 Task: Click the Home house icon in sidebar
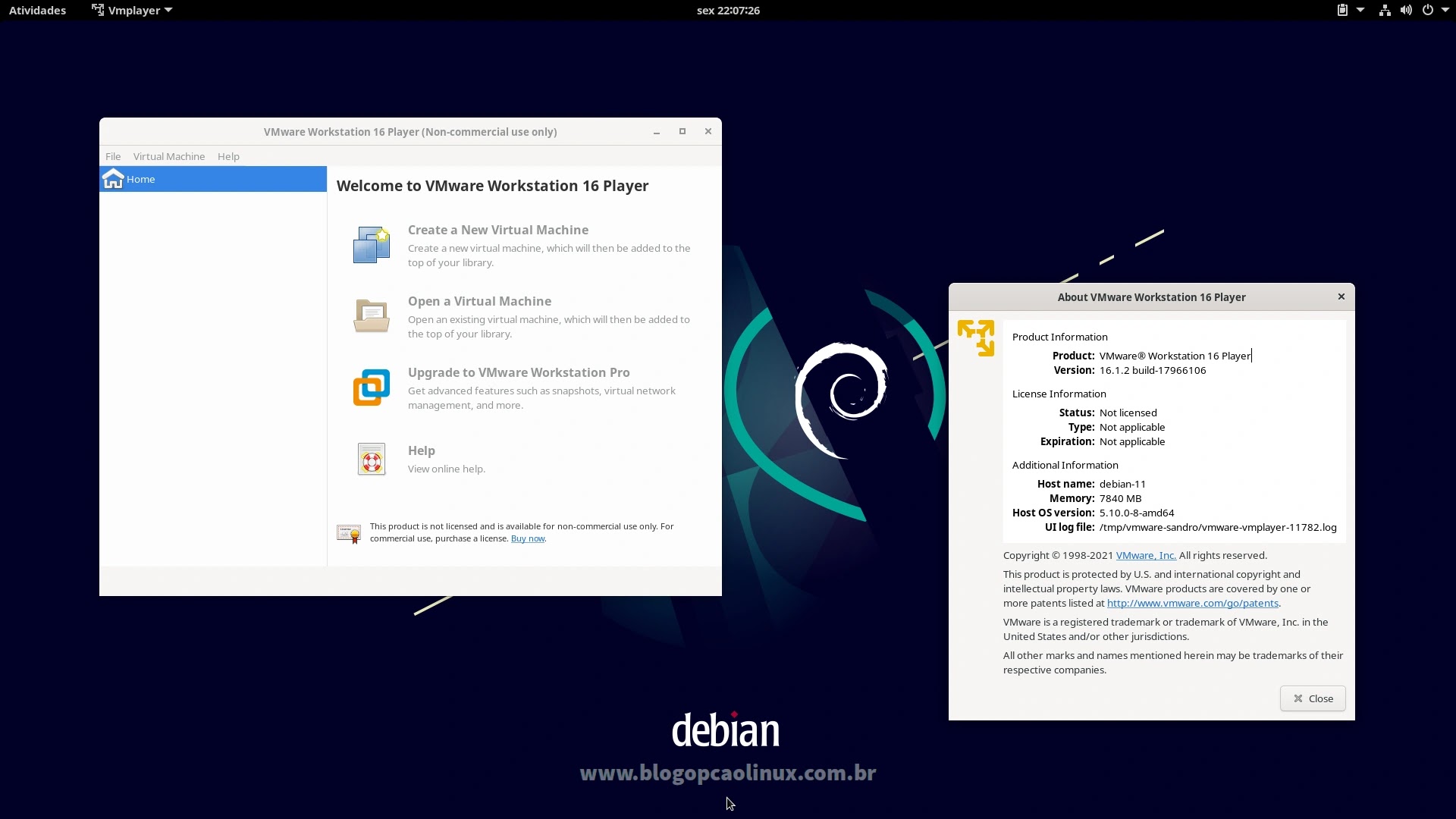[113, 179]
